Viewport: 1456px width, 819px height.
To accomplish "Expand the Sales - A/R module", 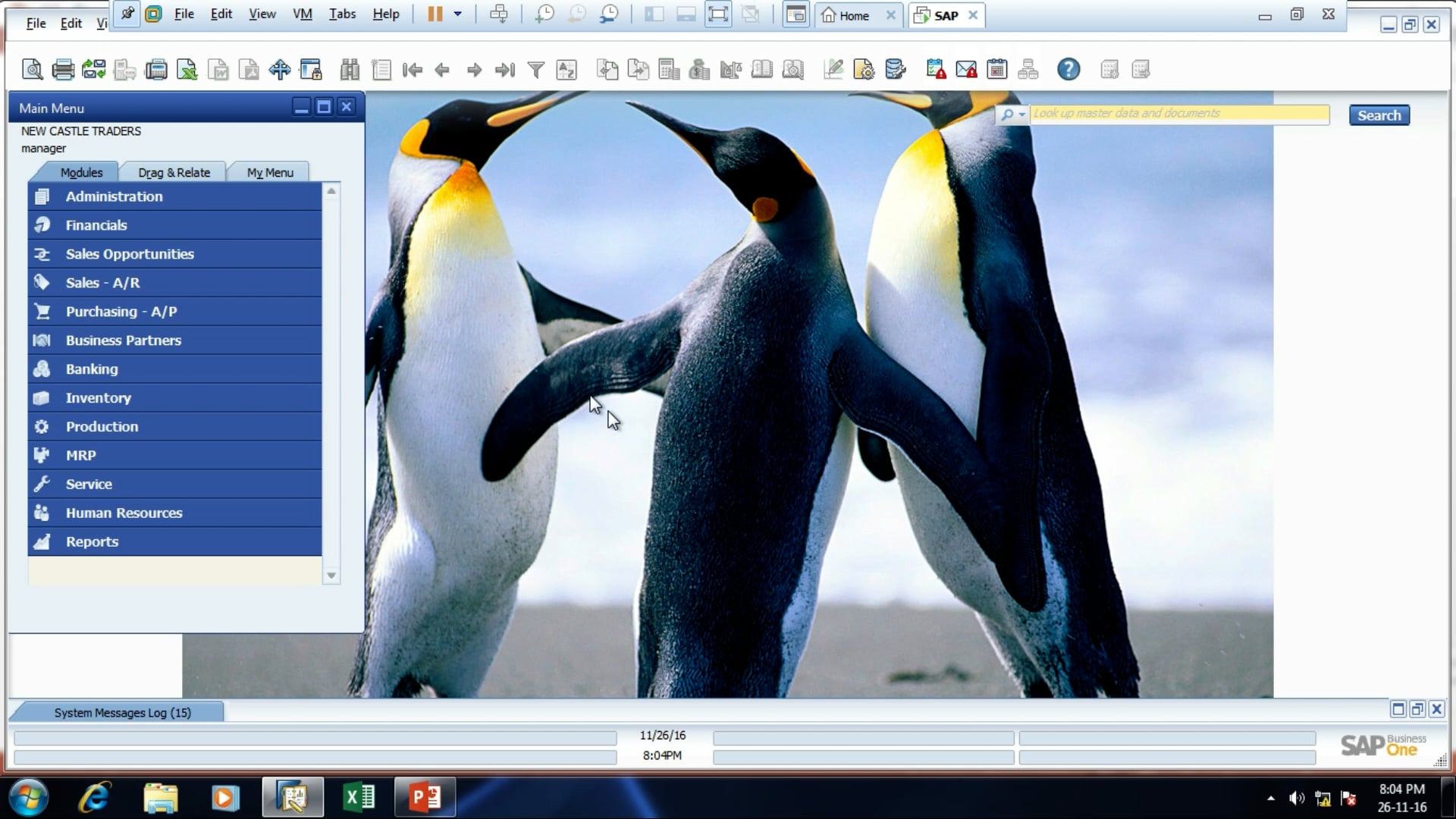I will [174, 283].
